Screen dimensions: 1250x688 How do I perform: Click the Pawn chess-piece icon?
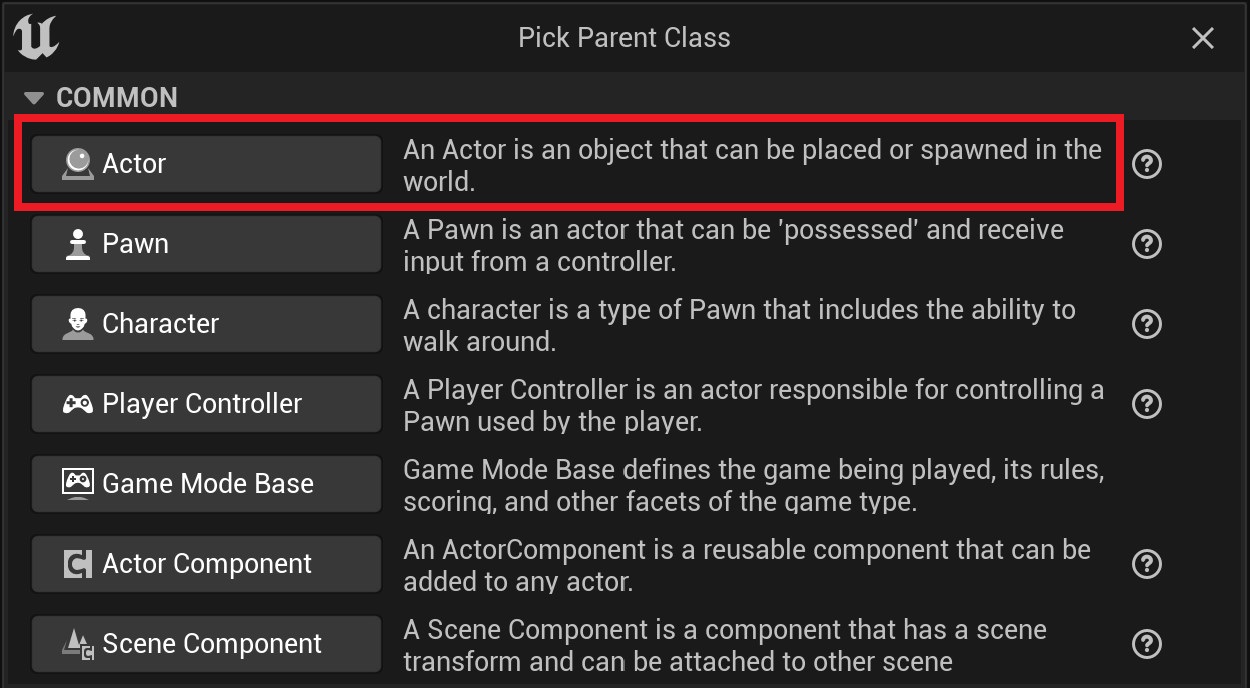tap(77, 243)
